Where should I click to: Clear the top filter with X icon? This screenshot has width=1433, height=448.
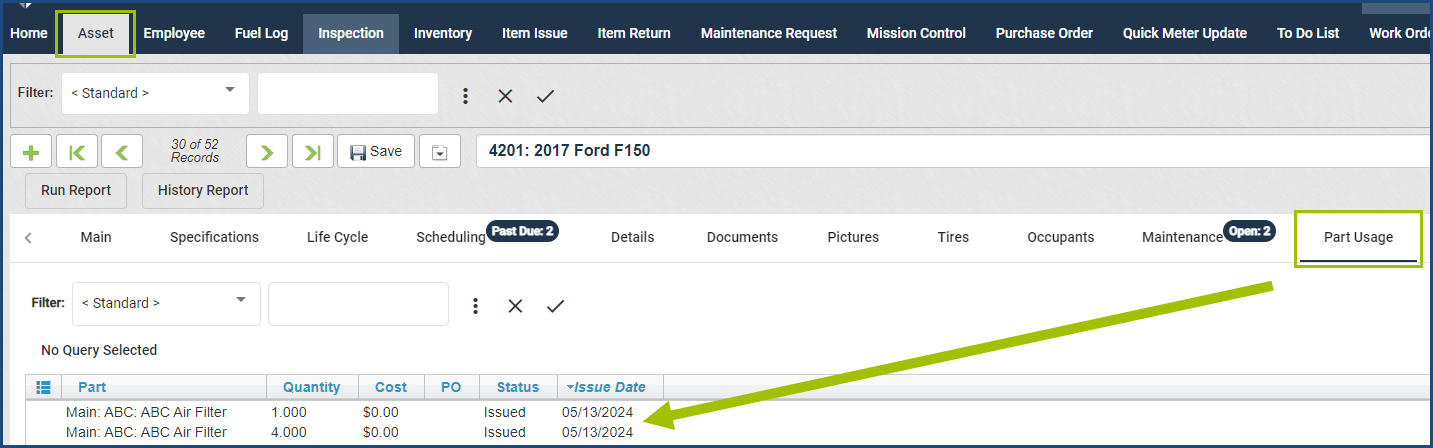click(x=505, y=96)
